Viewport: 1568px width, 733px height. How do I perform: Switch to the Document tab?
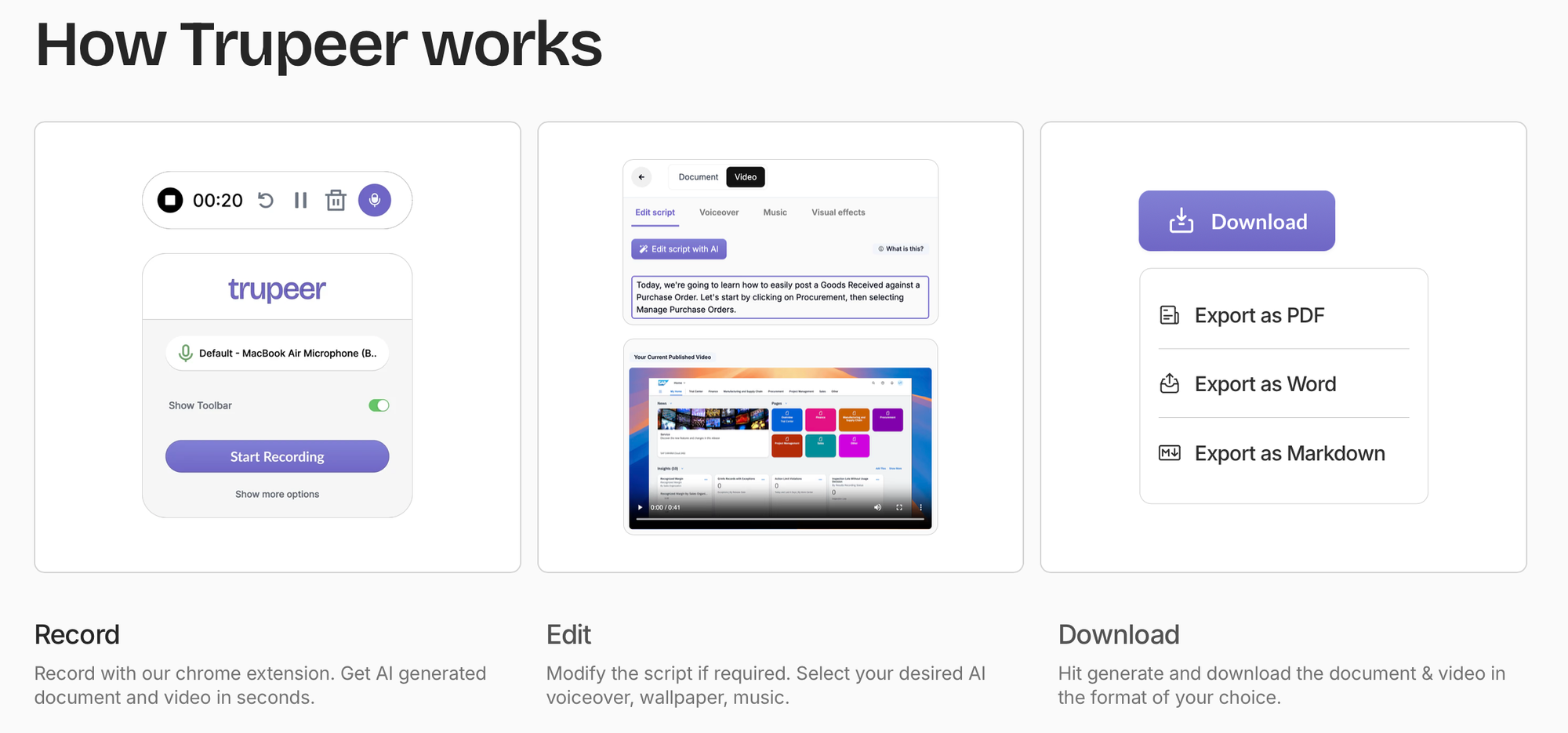(698, 177)
